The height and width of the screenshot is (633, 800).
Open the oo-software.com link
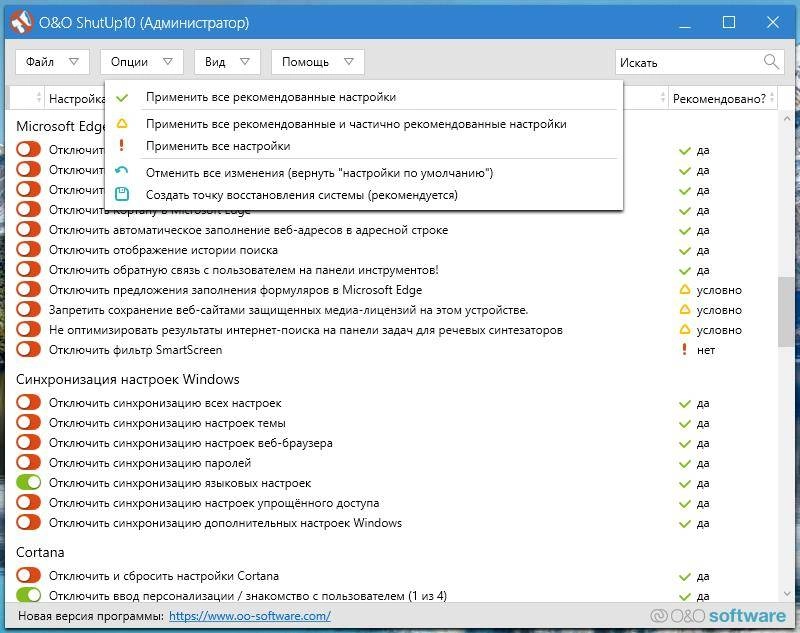point(249,616)
